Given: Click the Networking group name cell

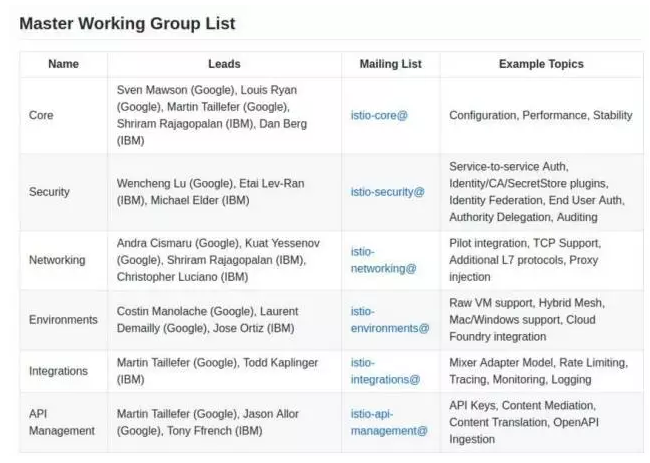Looking at the screenshot, I should point(63,260).
